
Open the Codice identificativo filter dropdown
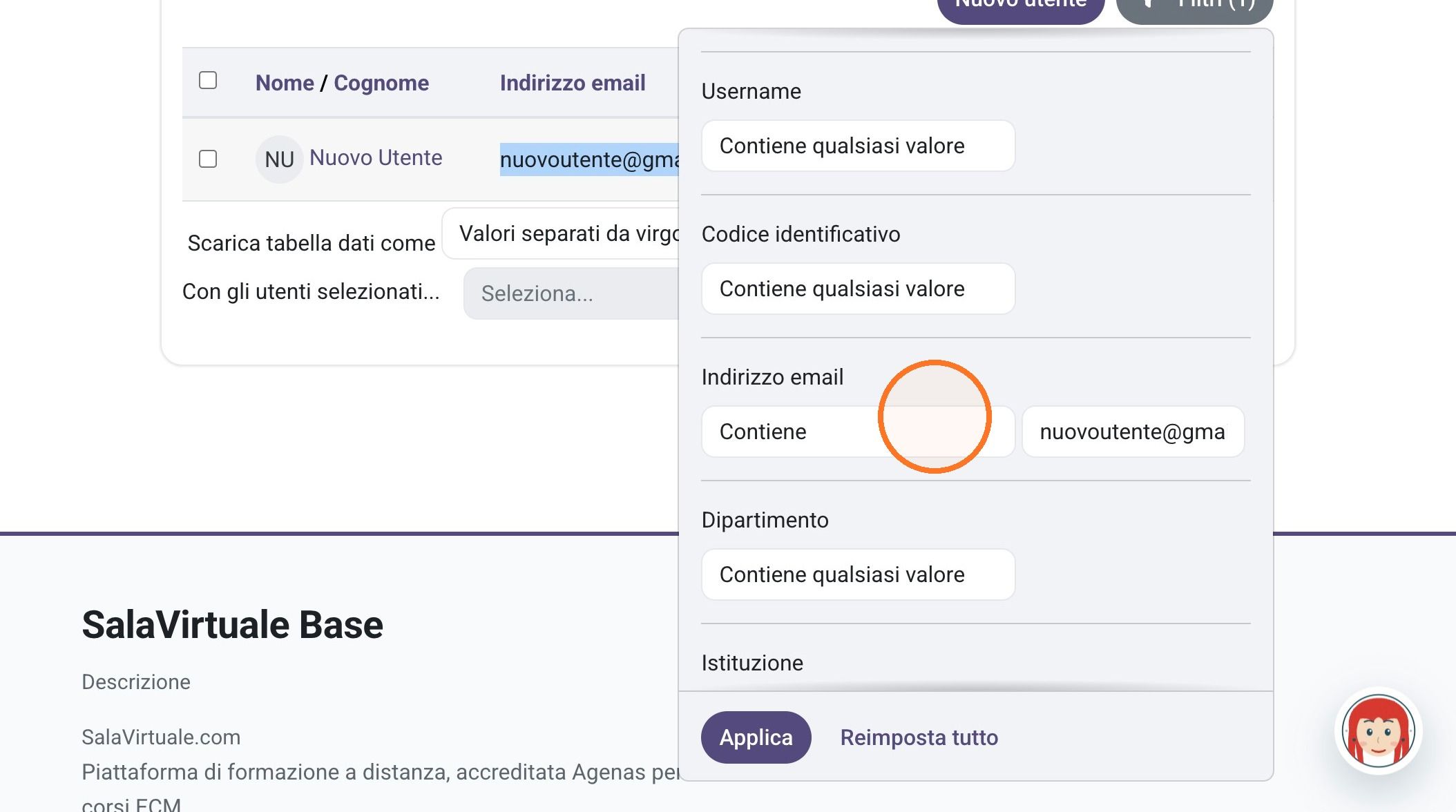pos(858,289)
